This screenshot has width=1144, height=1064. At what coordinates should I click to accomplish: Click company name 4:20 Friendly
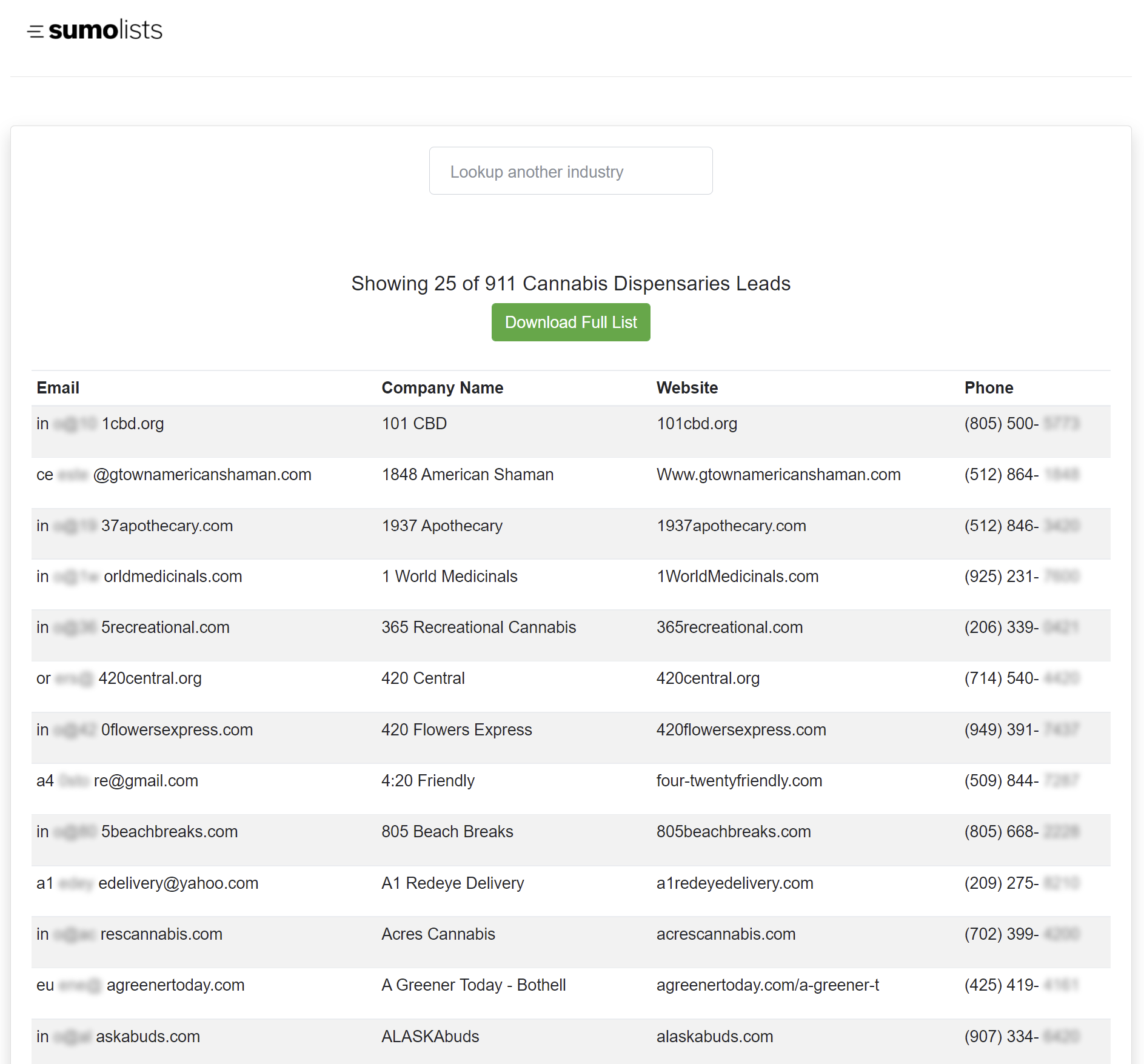pos(427,781)
